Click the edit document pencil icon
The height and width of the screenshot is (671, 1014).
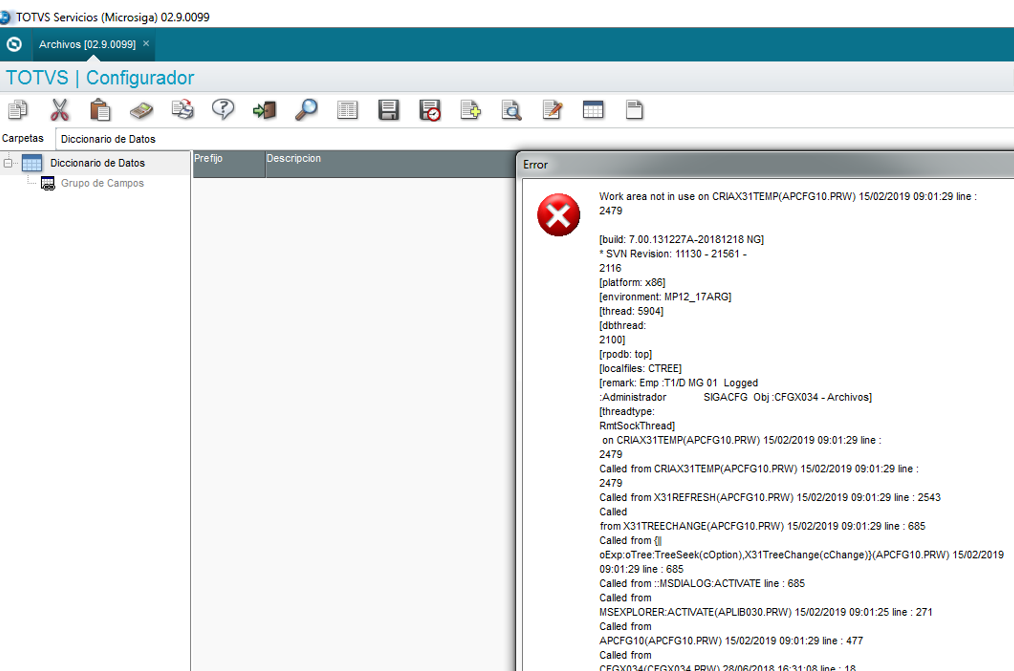552,110
